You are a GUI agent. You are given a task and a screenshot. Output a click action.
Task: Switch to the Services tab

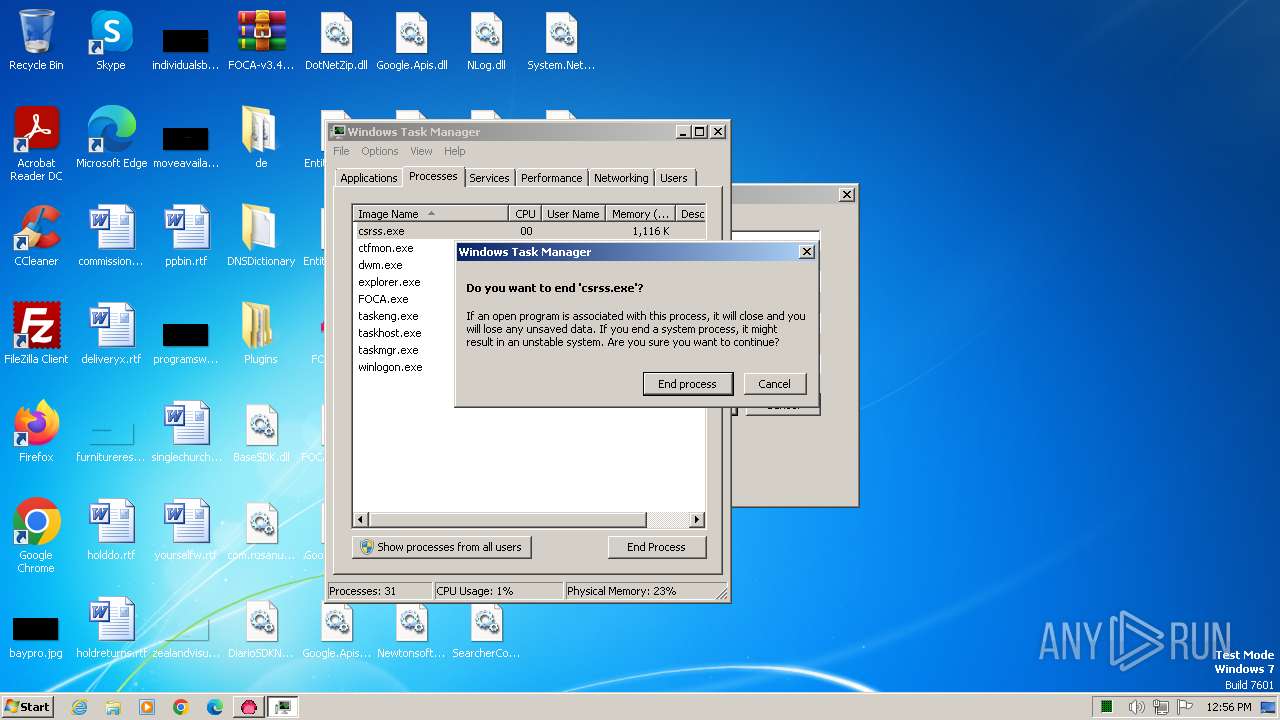tap(489, 178)
